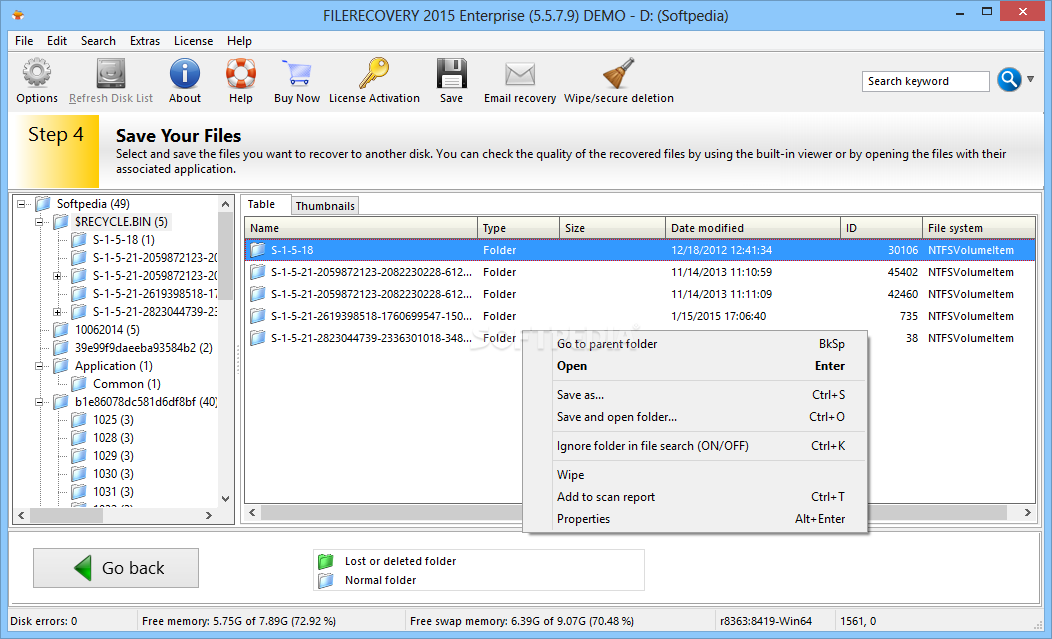Switch to the Thumbnails tab
The width and height of the screenshot is (1052, 639).
325,206
